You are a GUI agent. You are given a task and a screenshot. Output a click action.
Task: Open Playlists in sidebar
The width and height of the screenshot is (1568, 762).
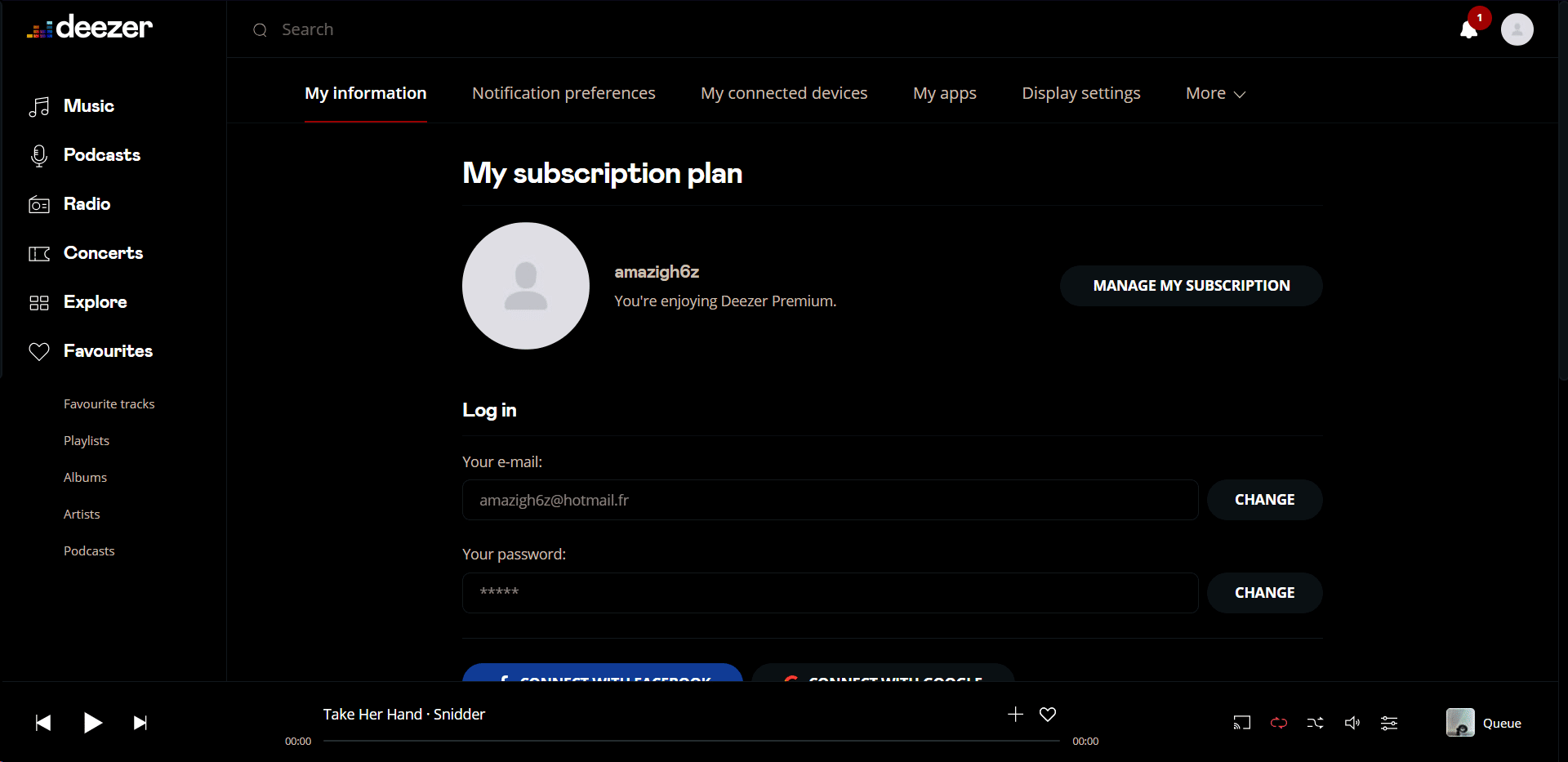87,441
